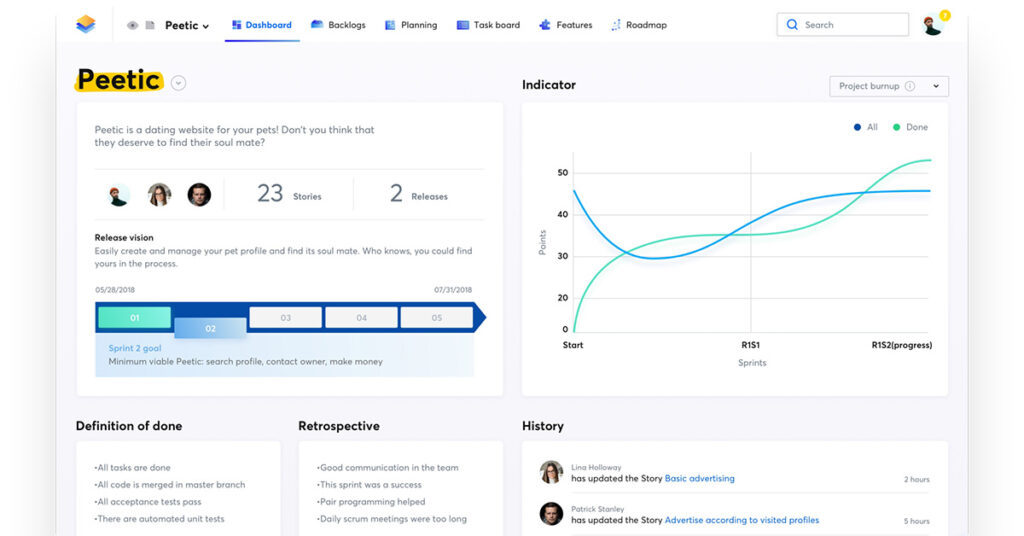Open the user profile avatar menu
This screenshot has height=536, width=1024.
(x=933, y=25)
